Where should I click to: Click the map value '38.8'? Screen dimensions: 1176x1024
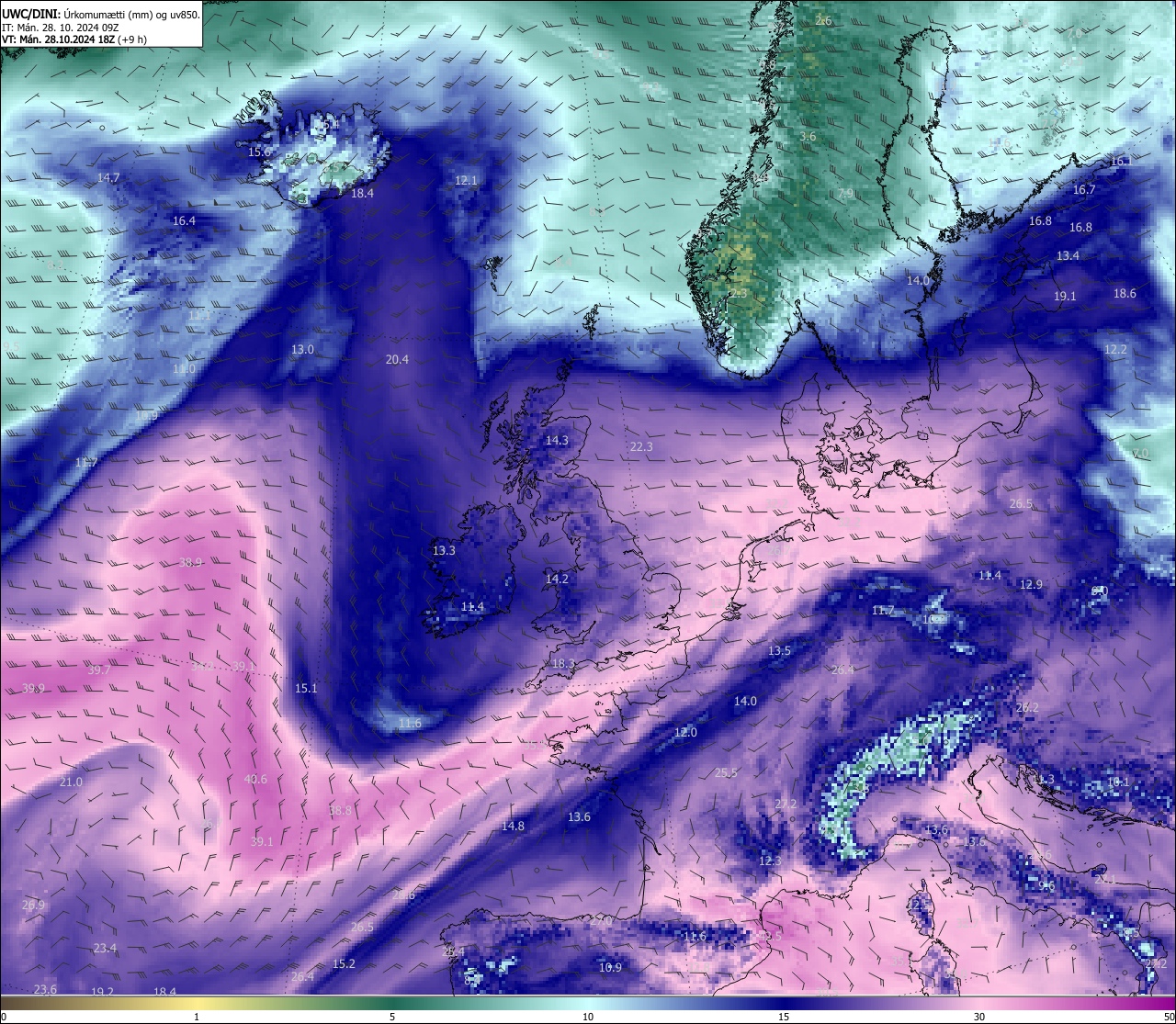[340, 811]
